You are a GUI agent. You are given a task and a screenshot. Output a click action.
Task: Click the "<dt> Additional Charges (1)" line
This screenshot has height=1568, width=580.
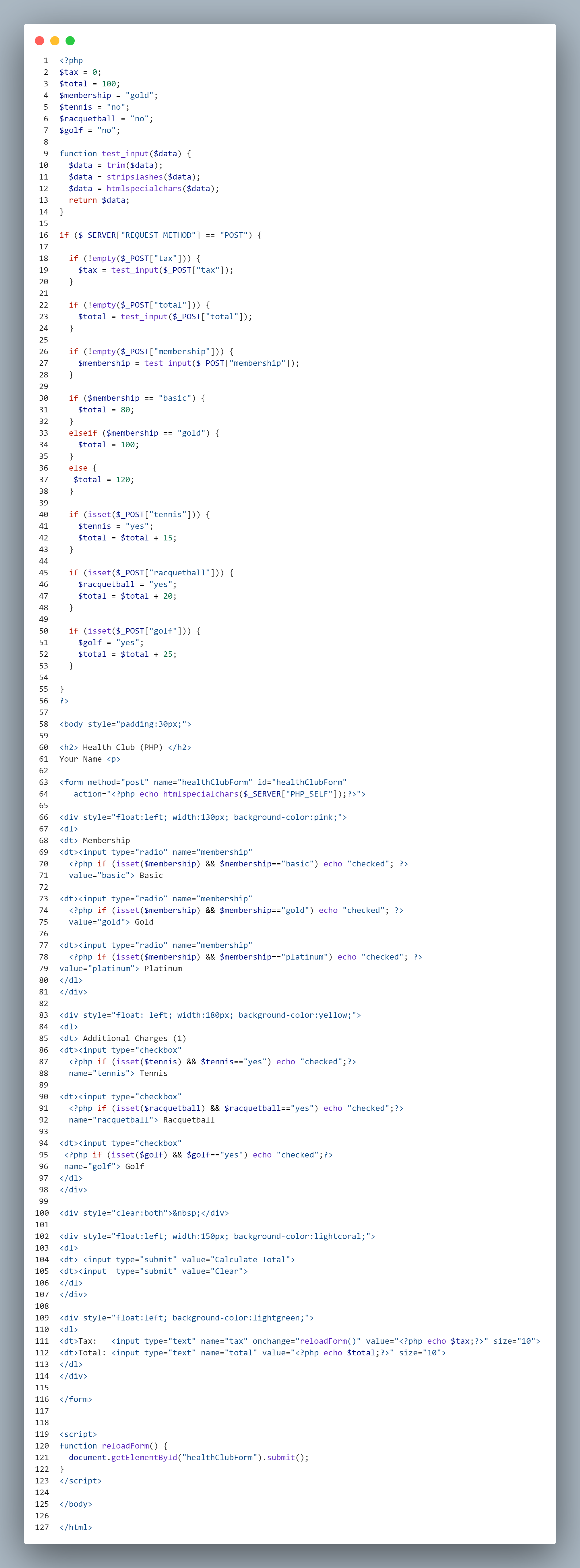tap(122, 1038)
